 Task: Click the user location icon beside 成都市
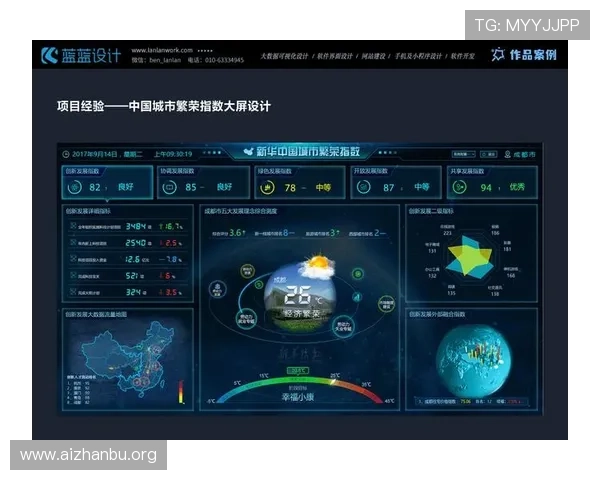507,154
